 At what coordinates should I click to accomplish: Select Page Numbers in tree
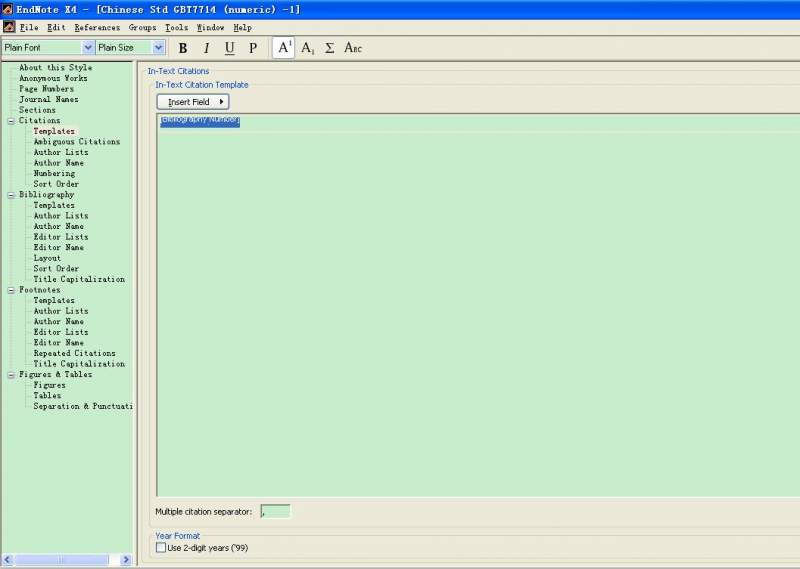[x=46, y=89]
